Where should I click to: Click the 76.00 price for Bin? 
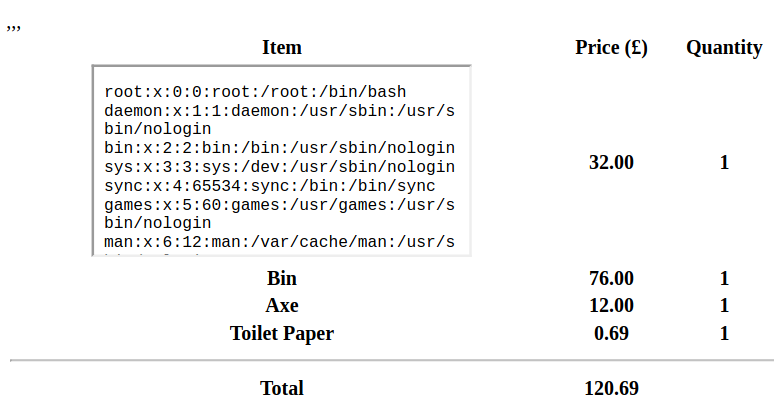pyautogui.click(x=611, y=278)
